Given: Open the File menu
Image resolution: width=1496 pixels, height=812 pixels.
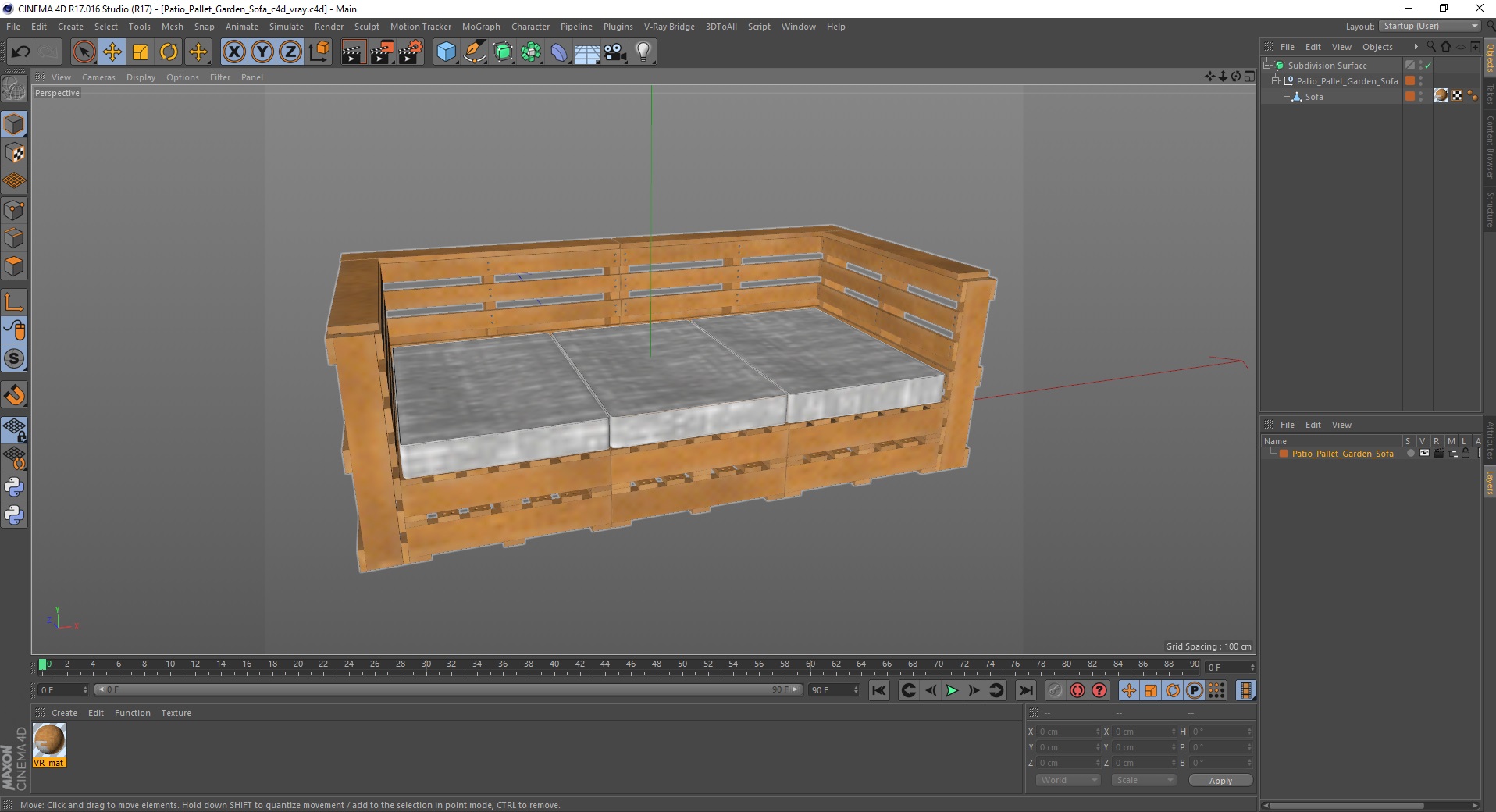Looking at the screenshot, I should pyautogui.click(x=13, y=27).
